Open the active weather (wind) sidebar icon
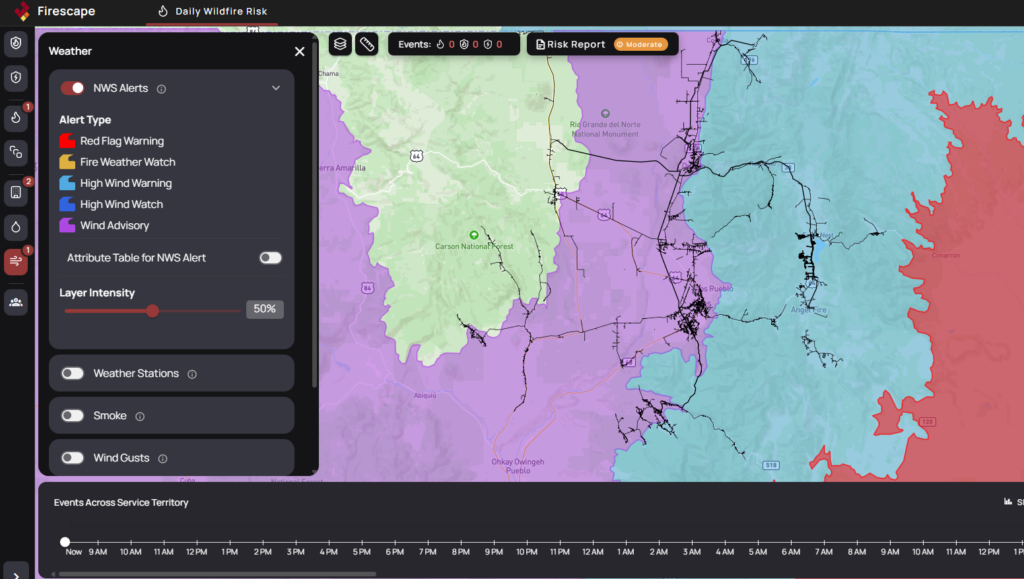The image size is (1024, 579). pyautogui.click(x=16, y=262)
